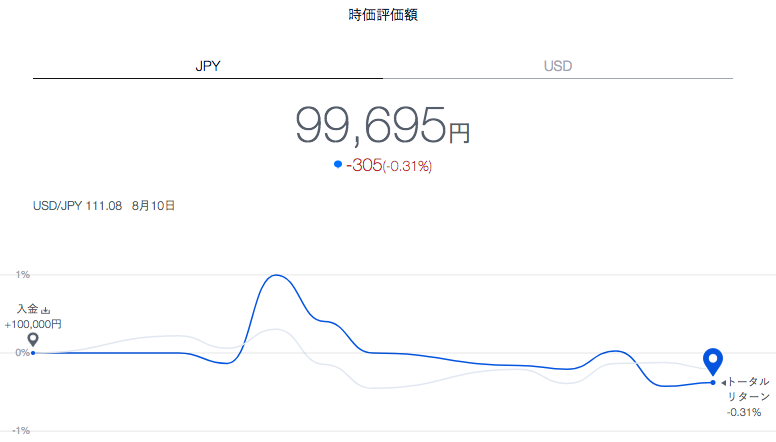776x442 pixels.
Task: Click the +100,000円 deposit label
Action: (33, 325)
